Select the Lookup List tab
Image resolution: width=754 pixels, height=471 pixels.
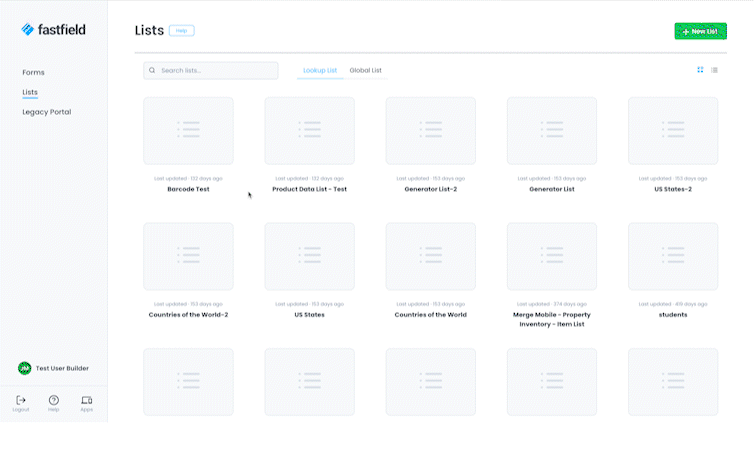point(320,71)
